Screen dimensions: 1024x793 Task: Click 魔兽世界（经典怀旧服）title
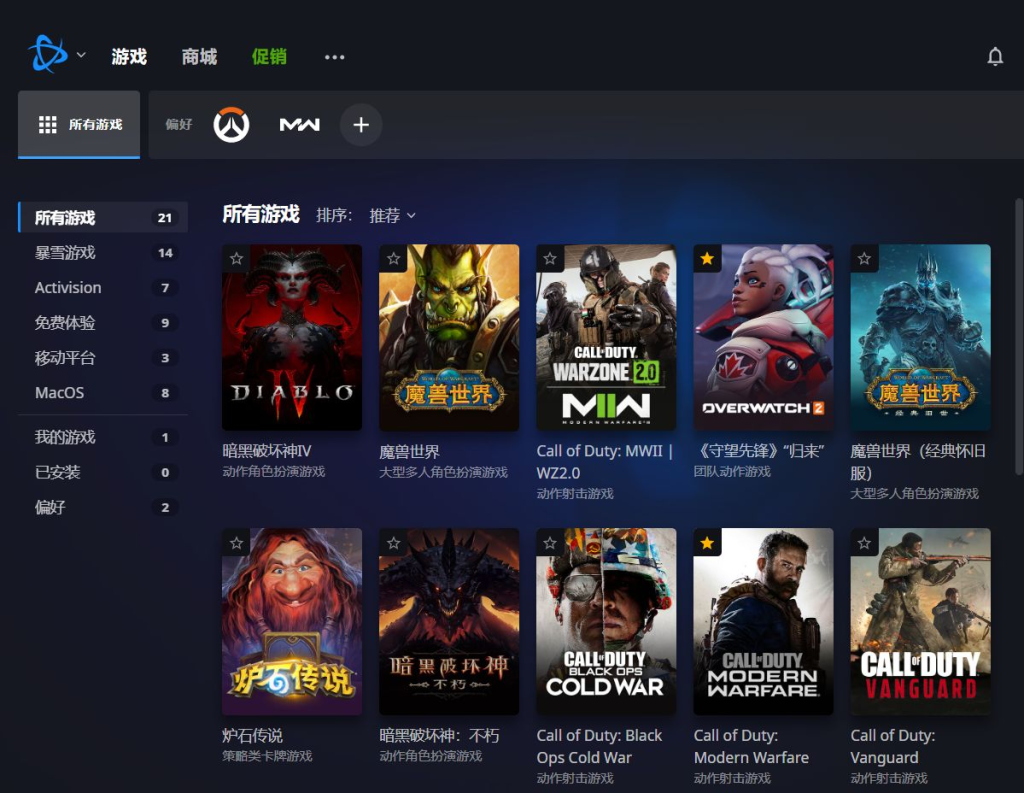[918, 462]
